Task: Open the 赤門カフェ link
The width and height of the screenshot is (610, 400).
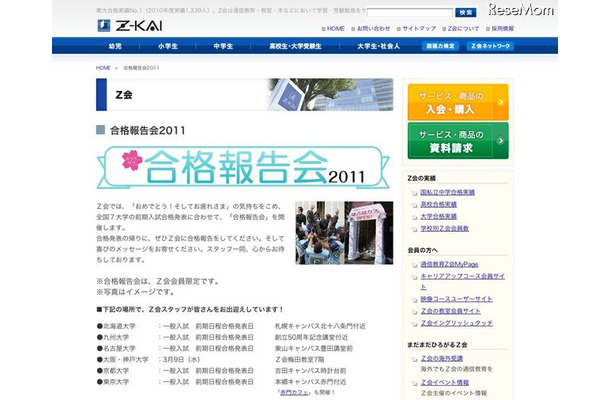Action: tap(294, 393)
